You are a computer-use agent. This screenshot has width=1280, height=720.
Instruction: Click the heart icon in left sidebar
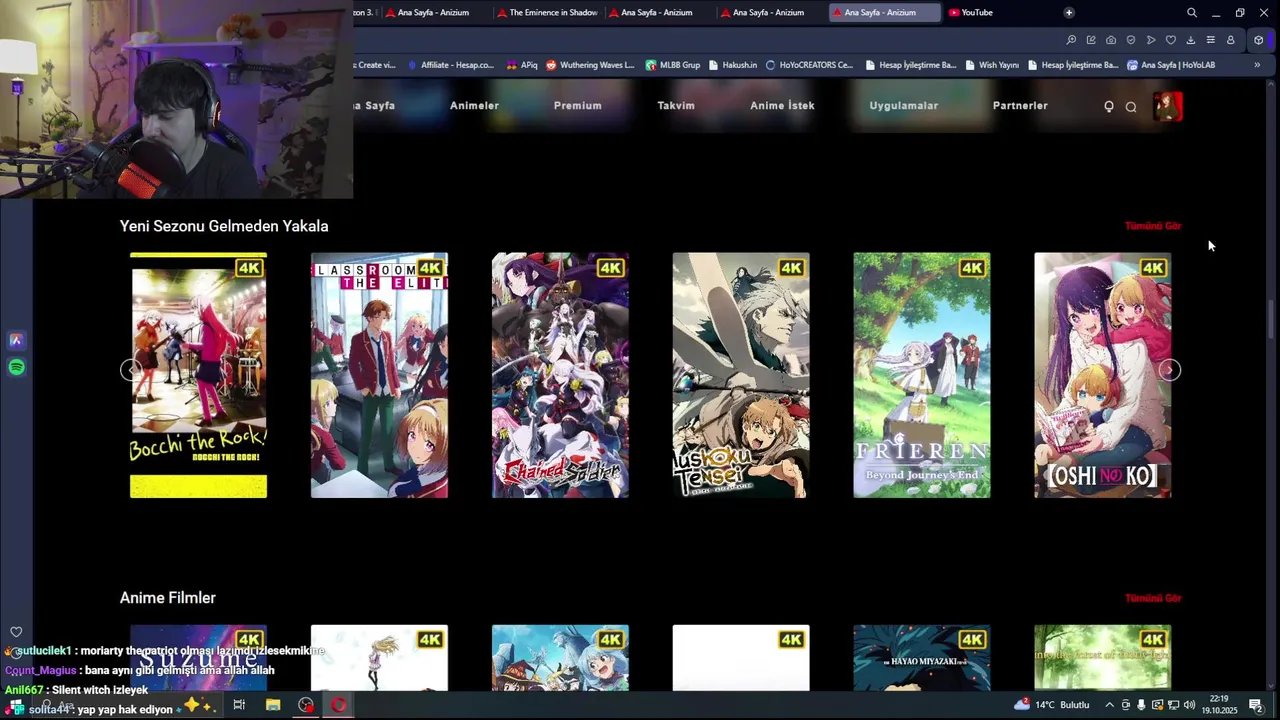16,632
